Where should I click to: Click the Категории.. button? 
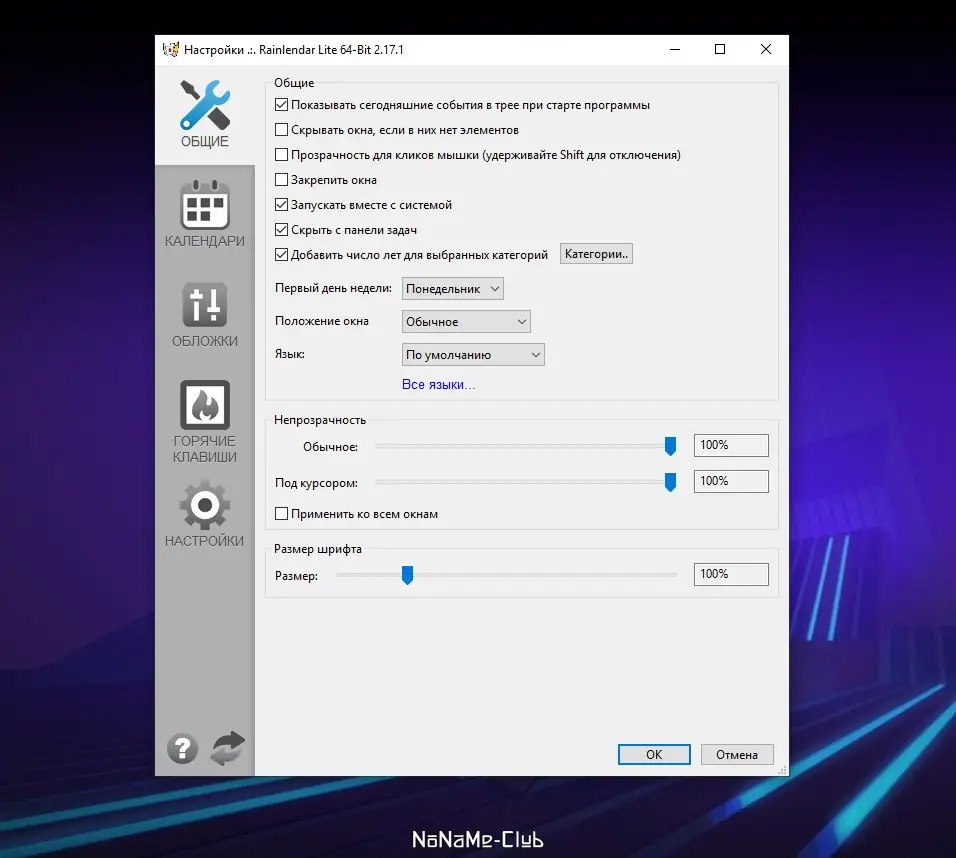(x=596, y=254)
